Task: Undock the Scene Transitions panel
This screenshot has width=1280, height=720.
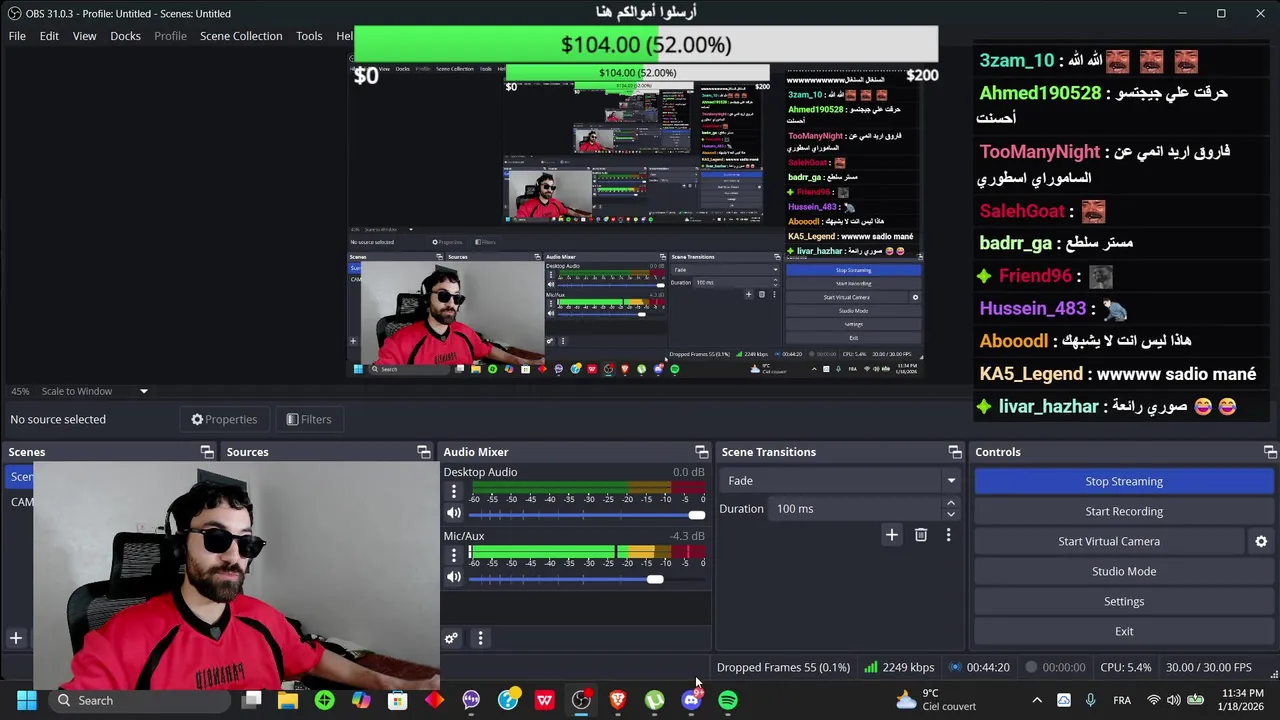Action: (955, 452)
